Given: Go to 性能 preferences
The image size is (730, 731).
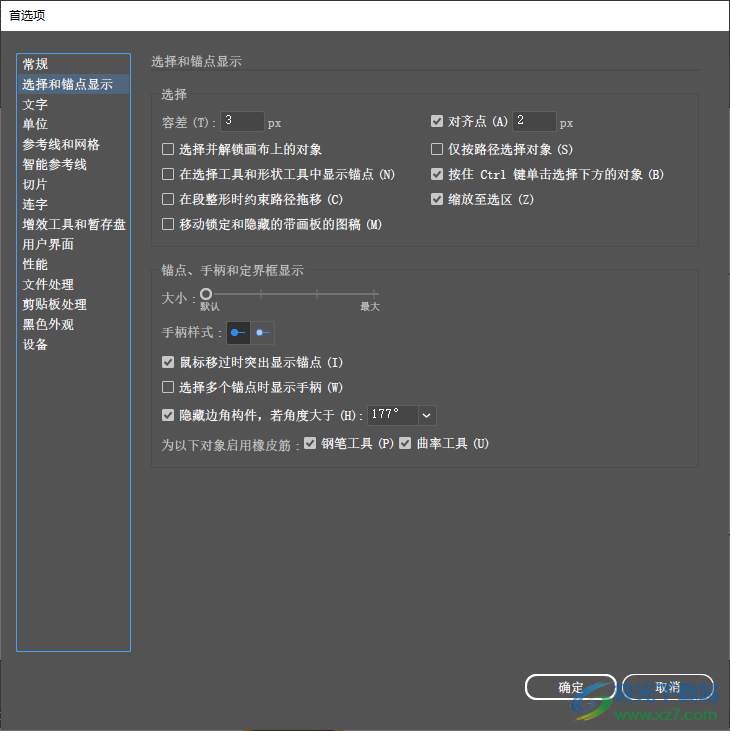Looking at the screenshot, I should coord(73,264).
